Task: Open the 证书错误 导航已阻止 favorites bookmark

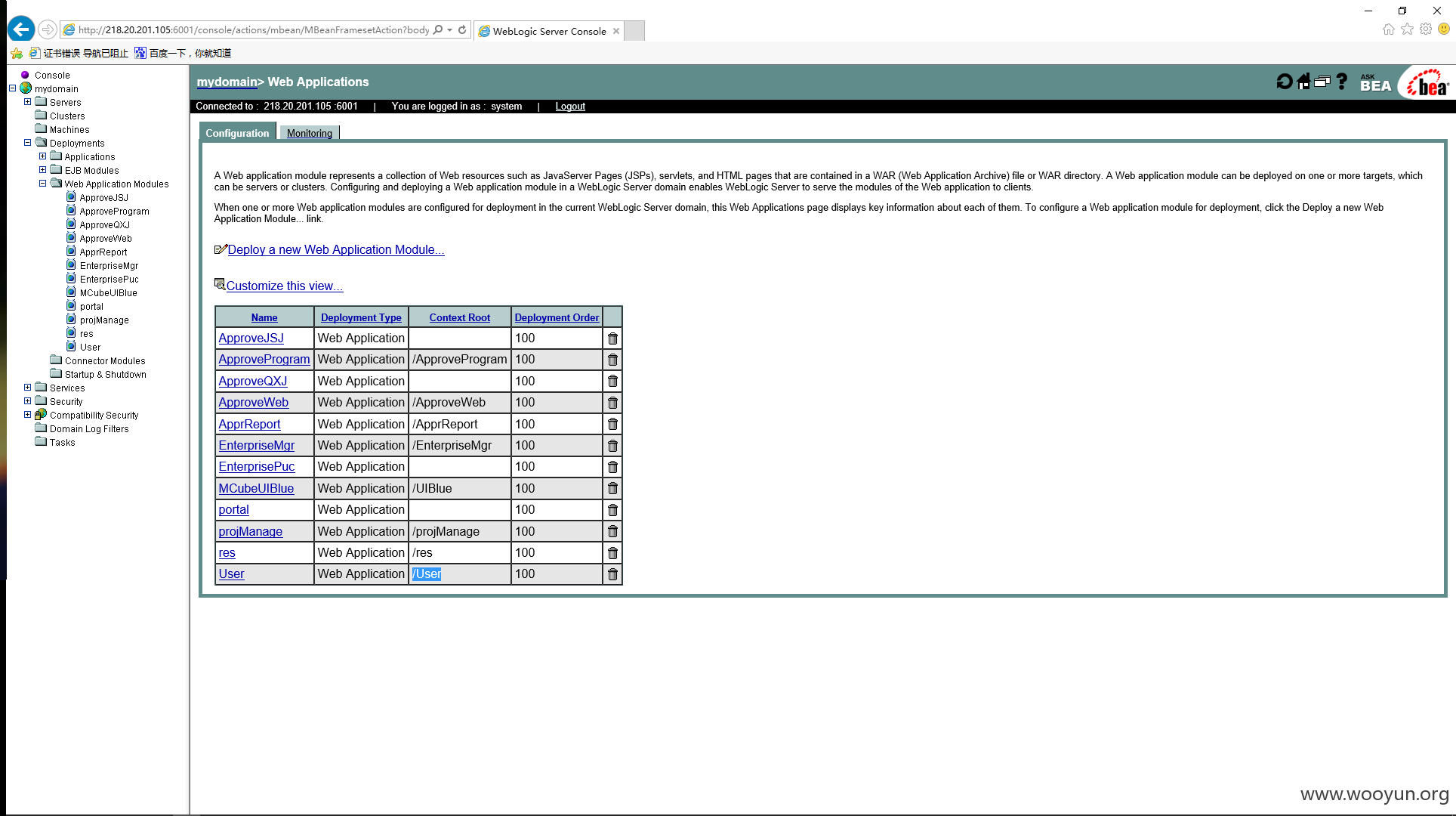Action: point(79,53)
